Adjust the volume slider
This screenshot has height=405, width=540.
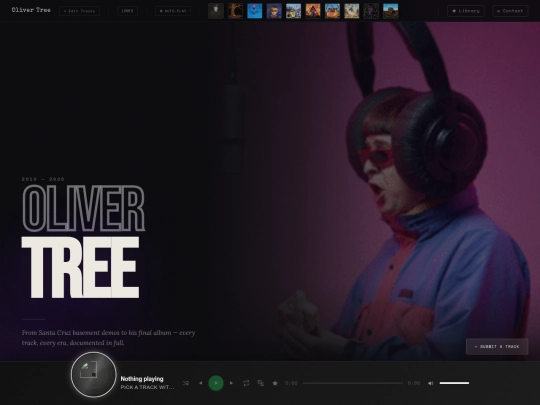(454, 383)
